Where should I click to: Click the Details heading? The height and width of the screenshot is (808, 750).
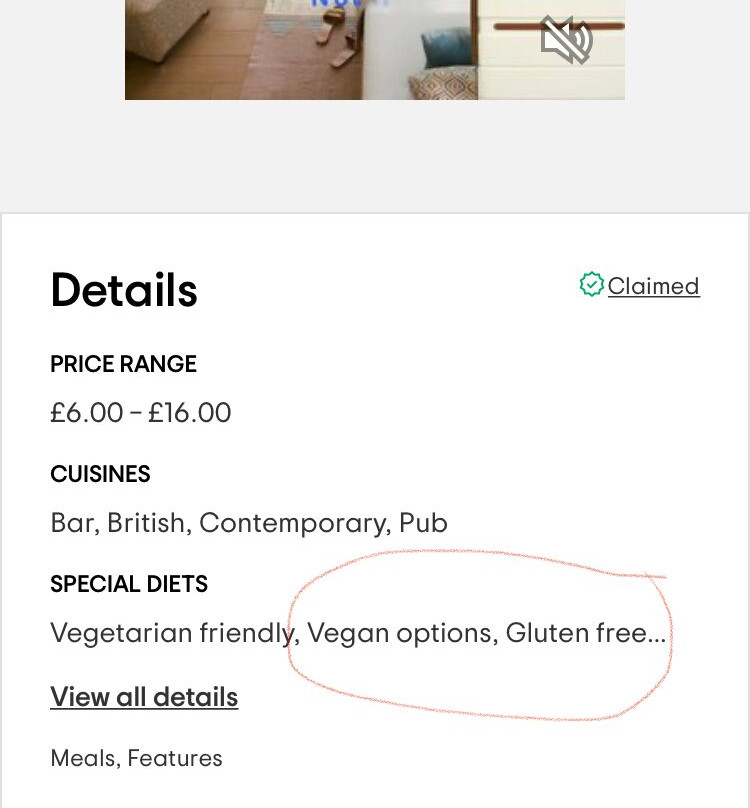pyautogui.click(x=124, y=290)
